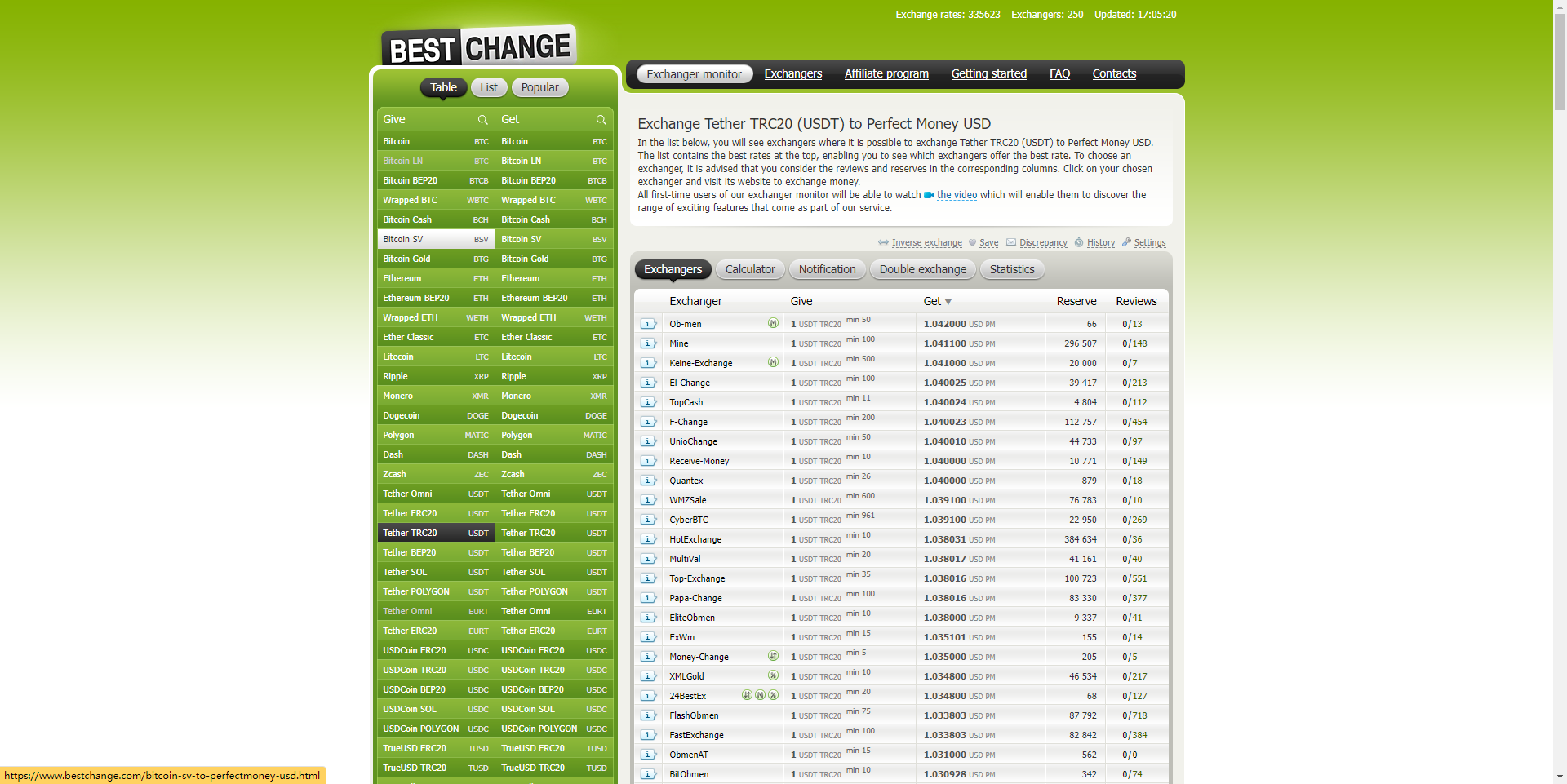Open info icon for Papa-Change row
Image resolution: width=1567 pixels, height=784 pixels.
(x=648, y=598)
